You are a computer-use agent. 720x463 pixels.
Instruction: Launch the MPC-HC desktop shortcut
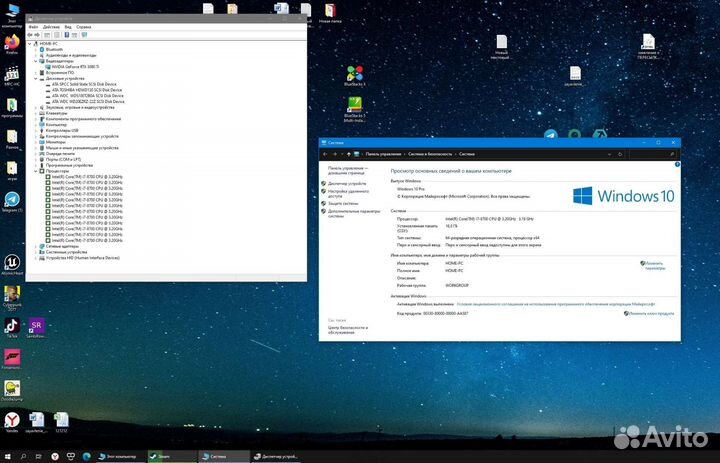tap(12, 75)
